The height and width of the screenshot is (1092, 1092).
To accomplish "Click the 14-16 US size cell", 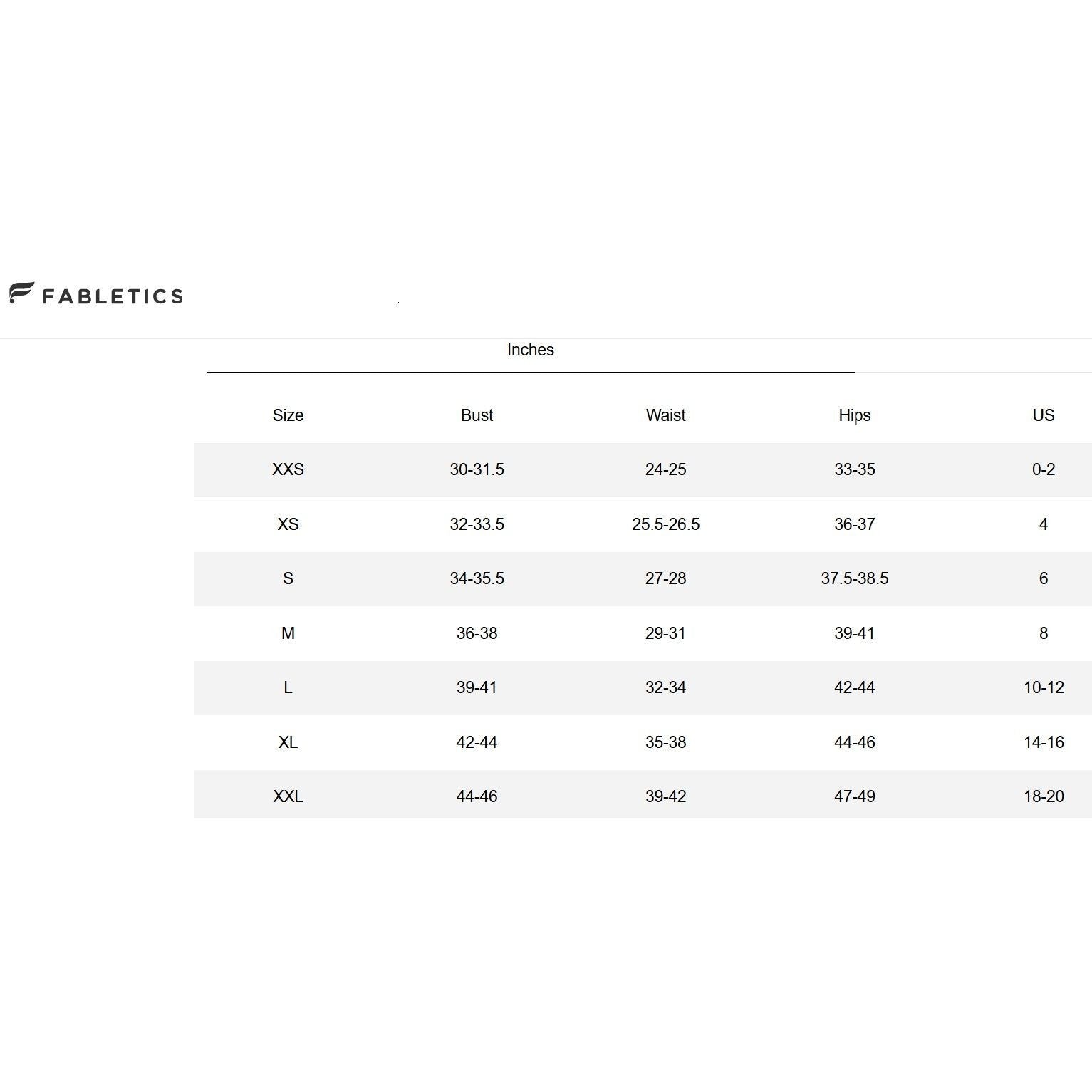I will coord(1044,742).
